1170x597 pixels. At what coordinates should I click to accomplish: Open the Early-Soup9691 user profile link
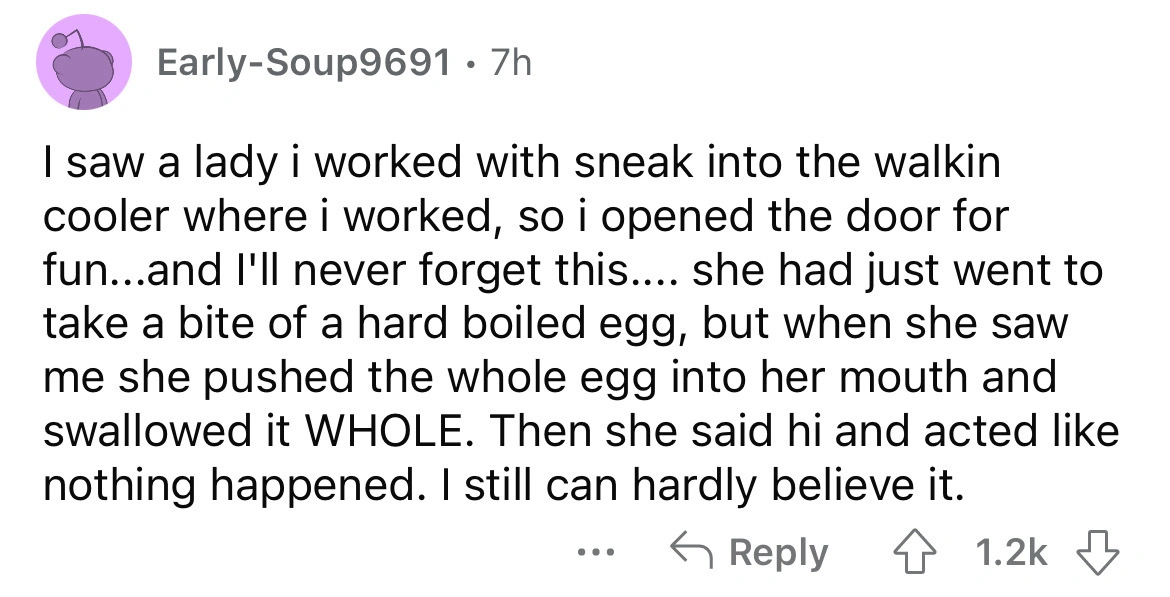click(303, 65)
